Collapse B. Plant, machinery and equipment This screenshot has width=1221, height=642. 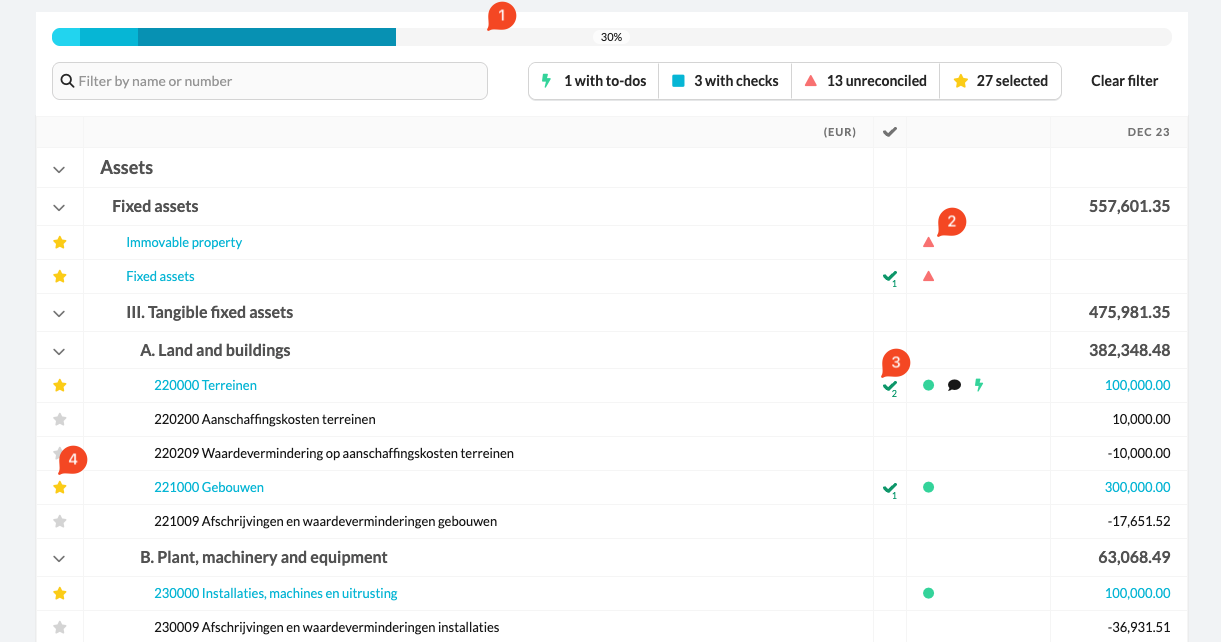tap(59, 559)
